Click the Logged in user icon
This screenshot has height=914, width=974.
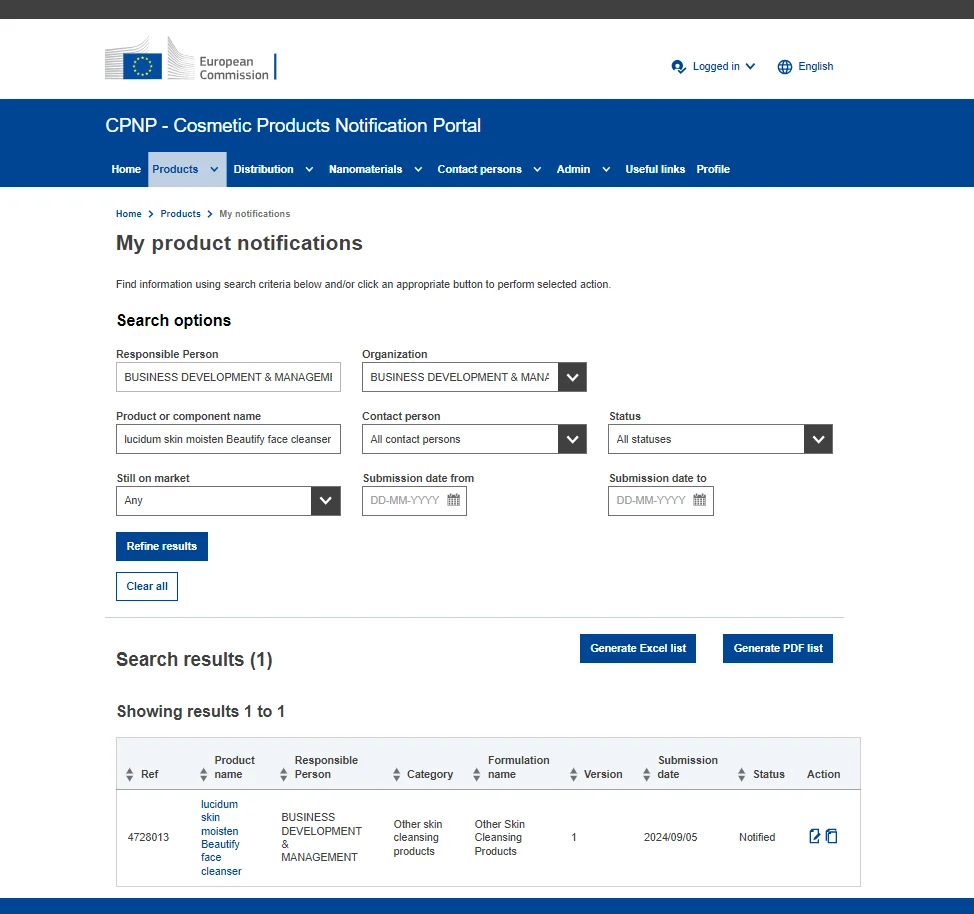pos(679,67)
